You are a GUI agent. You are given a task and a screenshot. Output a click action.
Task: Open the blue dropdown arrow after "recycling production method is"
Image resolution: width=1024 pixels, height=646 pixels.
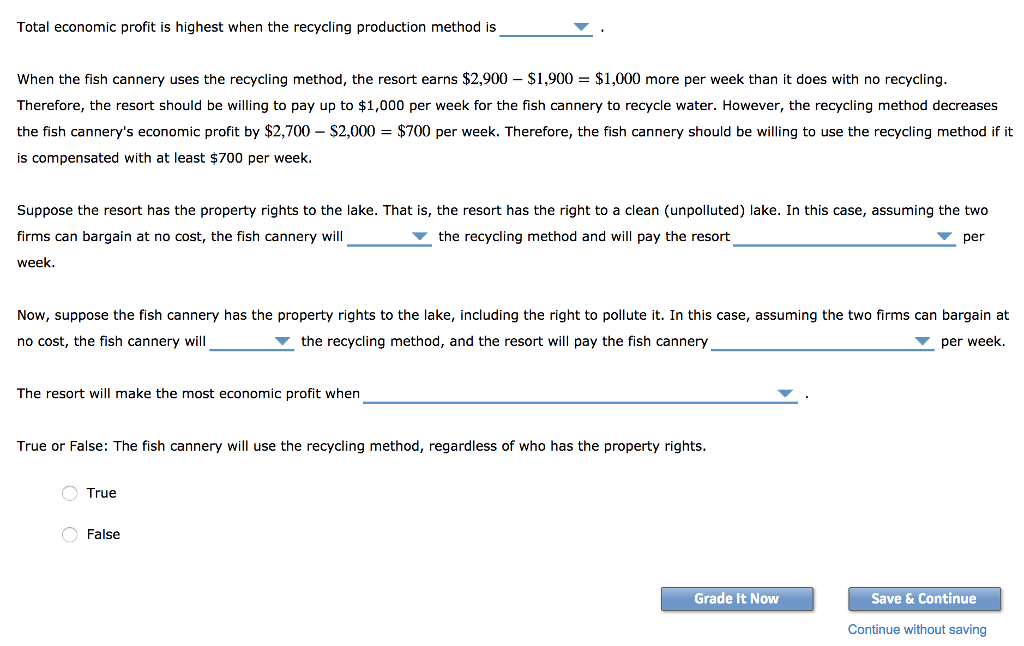(x=580, y=28)
